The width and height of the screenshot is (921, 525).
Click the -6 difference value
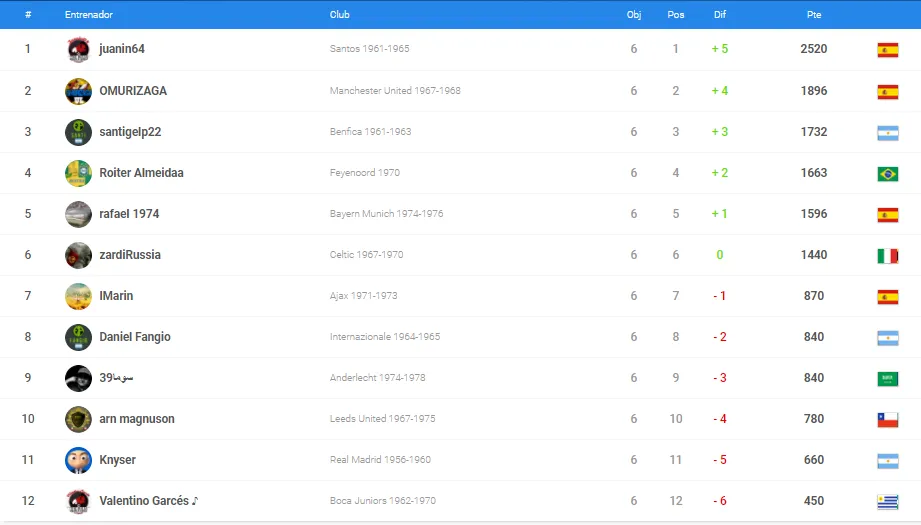720,501
